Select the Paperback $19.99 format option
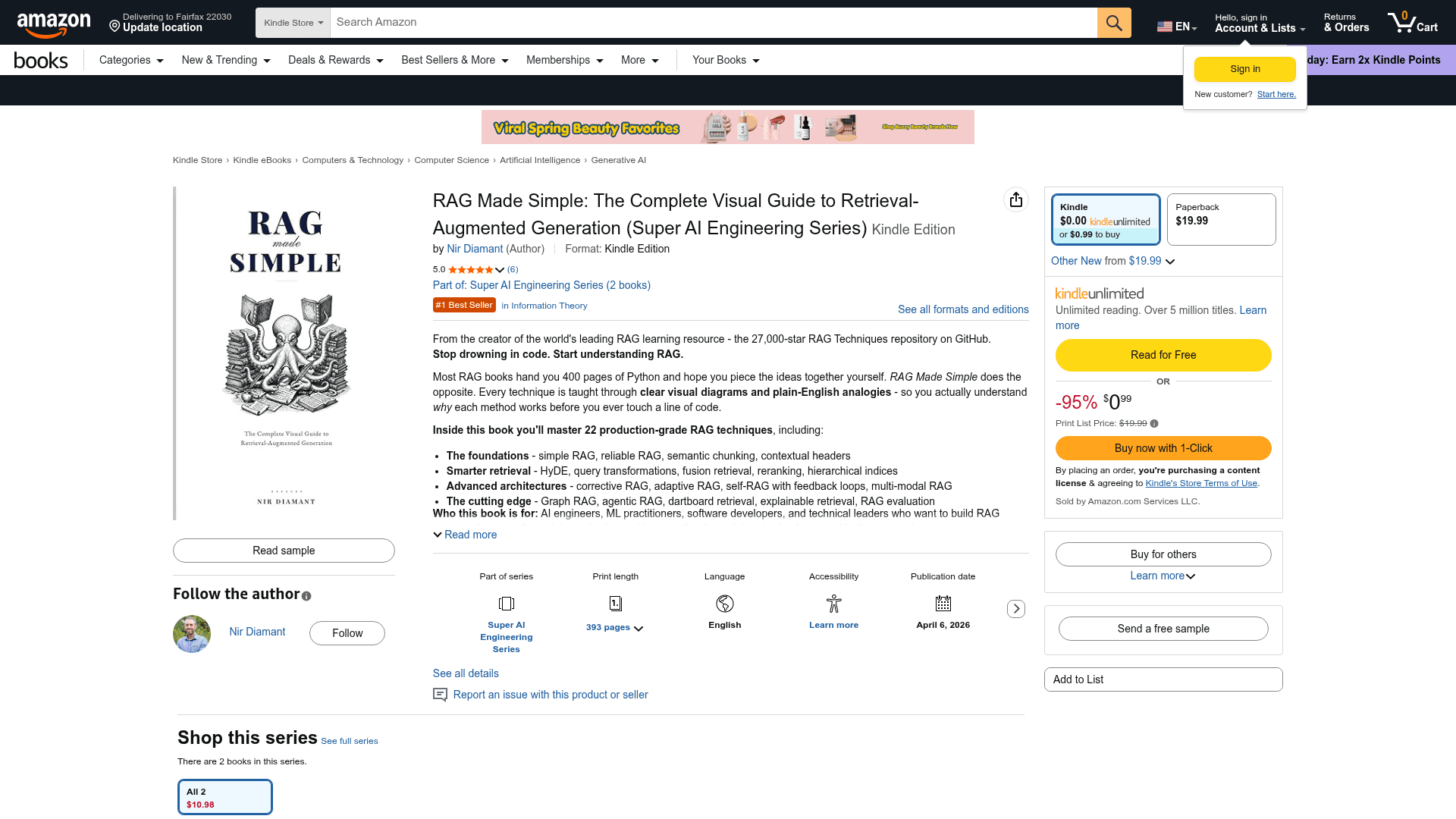The height and width of the screenshot is (819, 1456). point(1221,220)
